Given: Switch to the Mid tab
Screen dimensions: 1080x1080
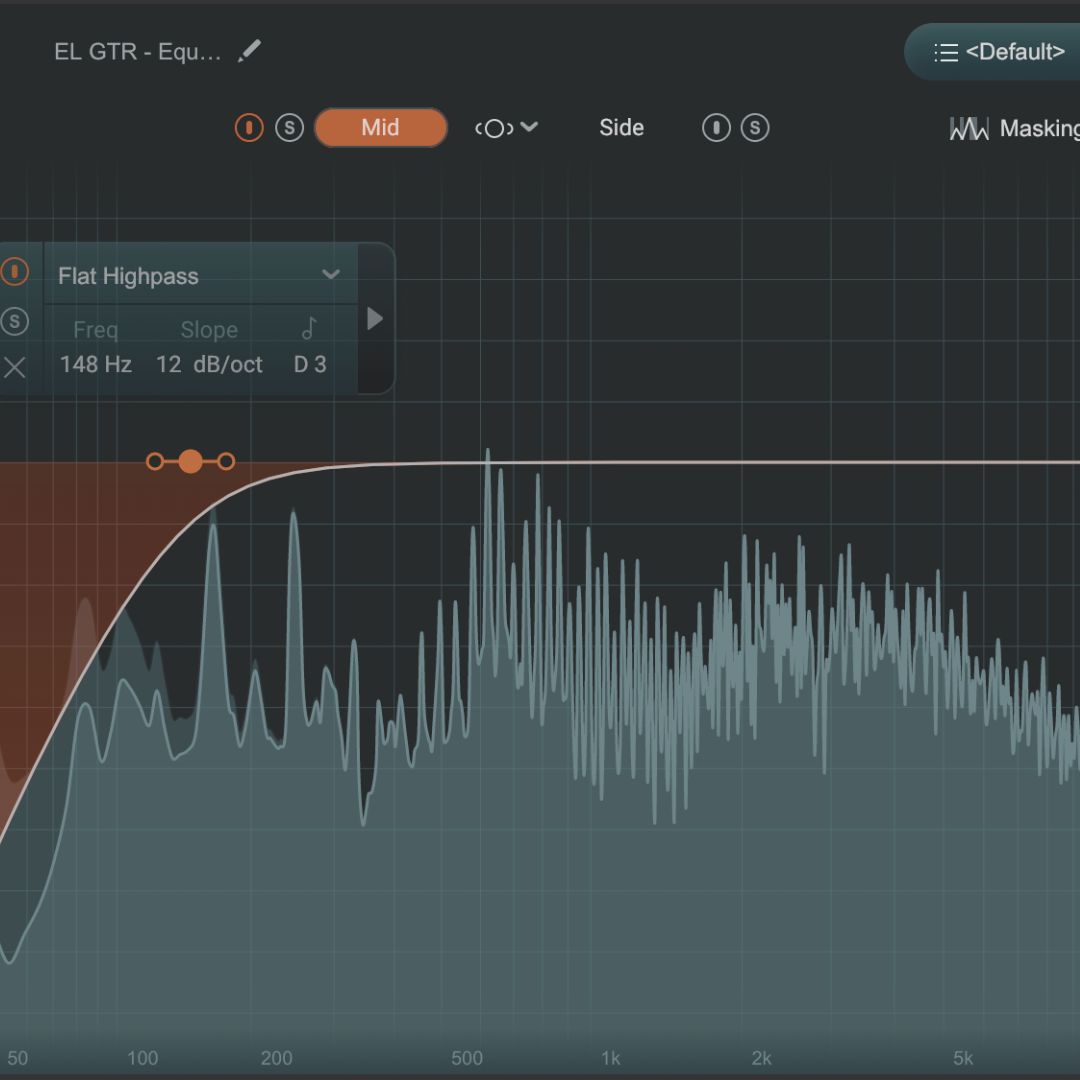Looking at the screenshot, I should (x=380, y=128).
